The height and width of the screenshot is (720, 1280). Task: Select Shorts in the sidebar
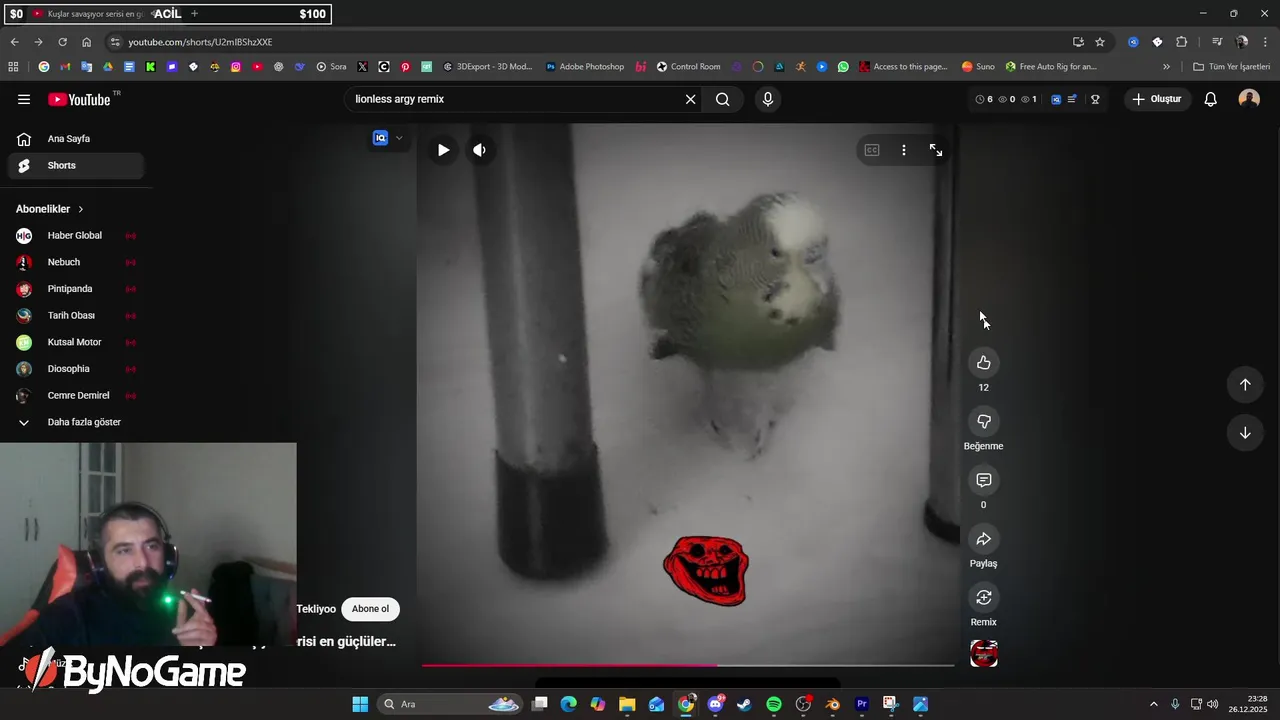76,166
